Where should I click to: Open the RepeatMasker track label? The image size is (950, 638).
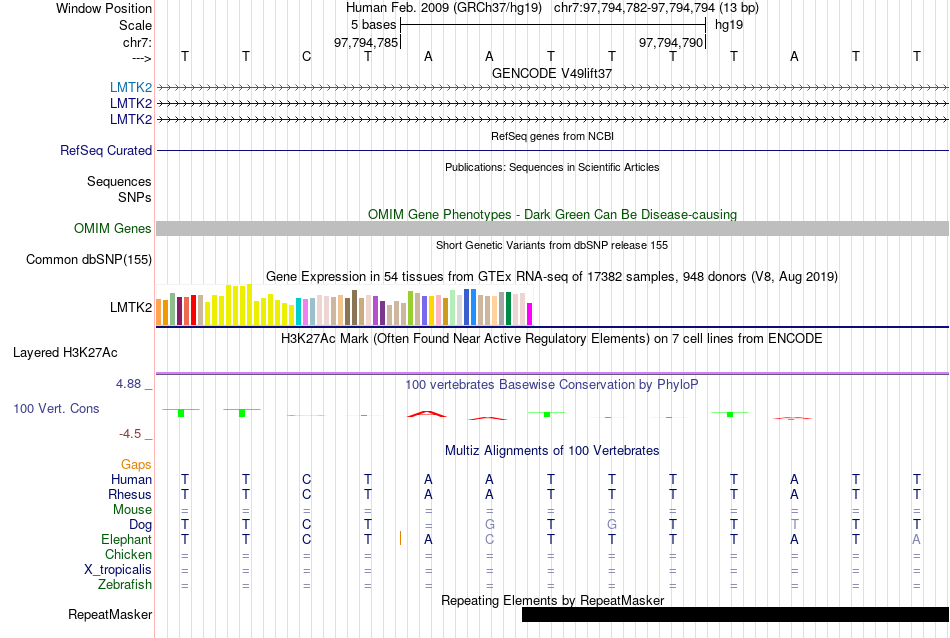click(x=110, y=614)
